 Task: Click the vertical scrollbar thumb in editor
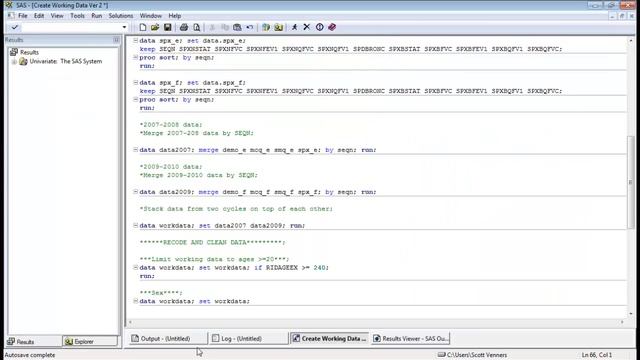tap(631, 182)
